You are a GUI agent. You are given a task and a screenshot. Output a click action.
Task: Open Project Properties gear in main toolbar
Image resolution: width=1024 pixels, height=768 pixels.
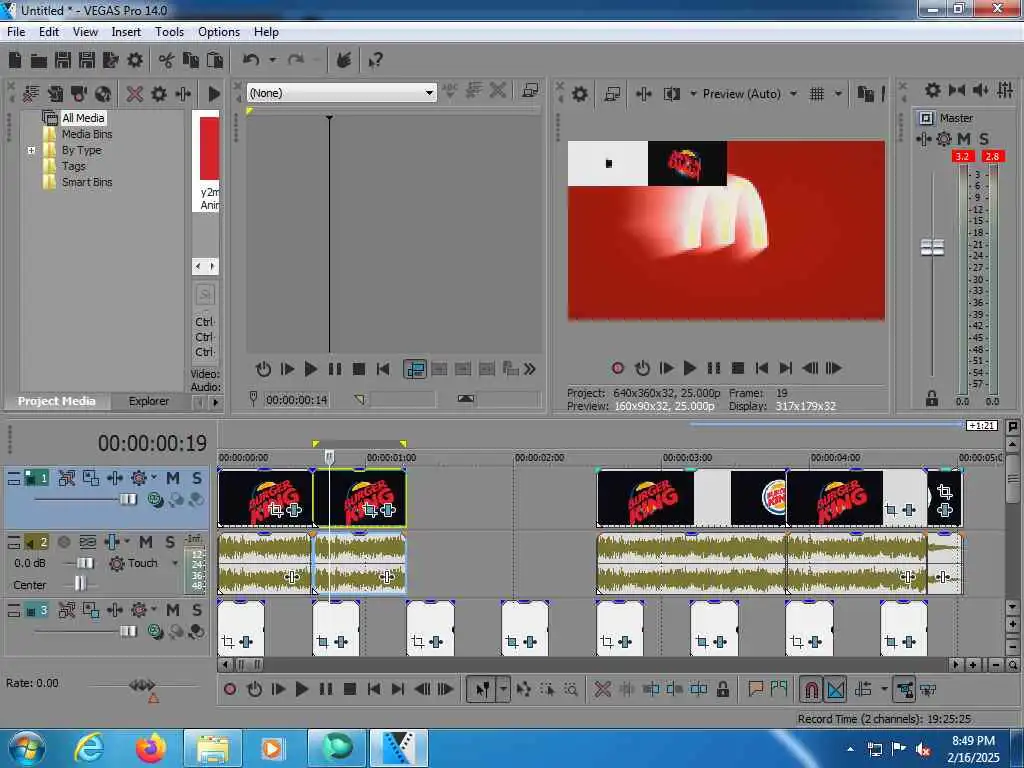[x=135, y=60]
